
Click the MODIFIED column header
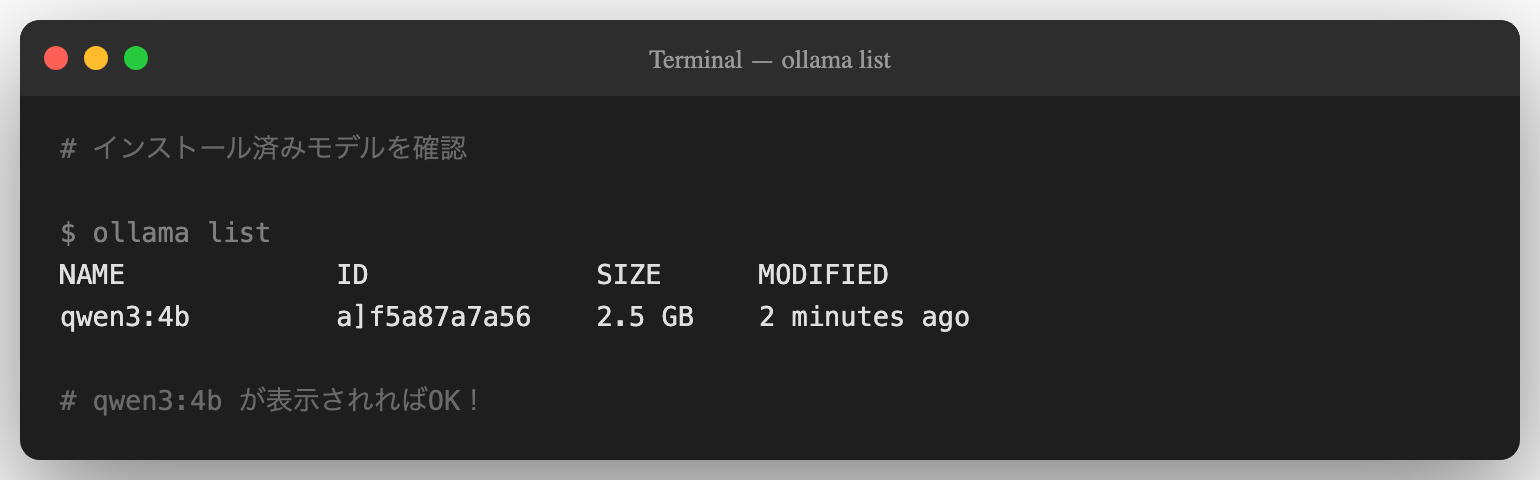(822, 275)
